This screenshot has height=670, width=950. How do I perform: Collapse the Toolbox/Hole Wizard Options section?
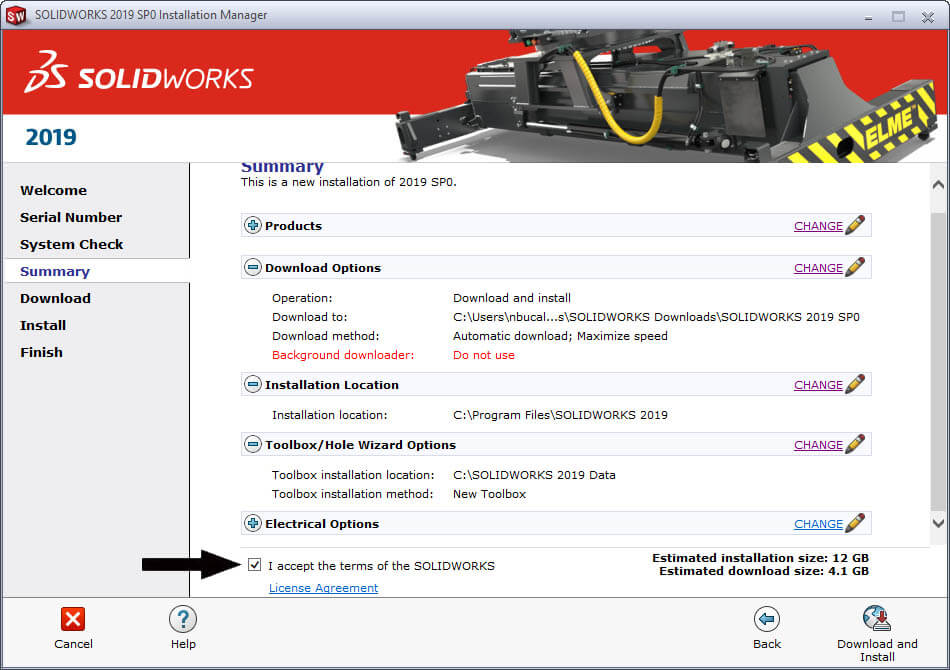point(253,445)
